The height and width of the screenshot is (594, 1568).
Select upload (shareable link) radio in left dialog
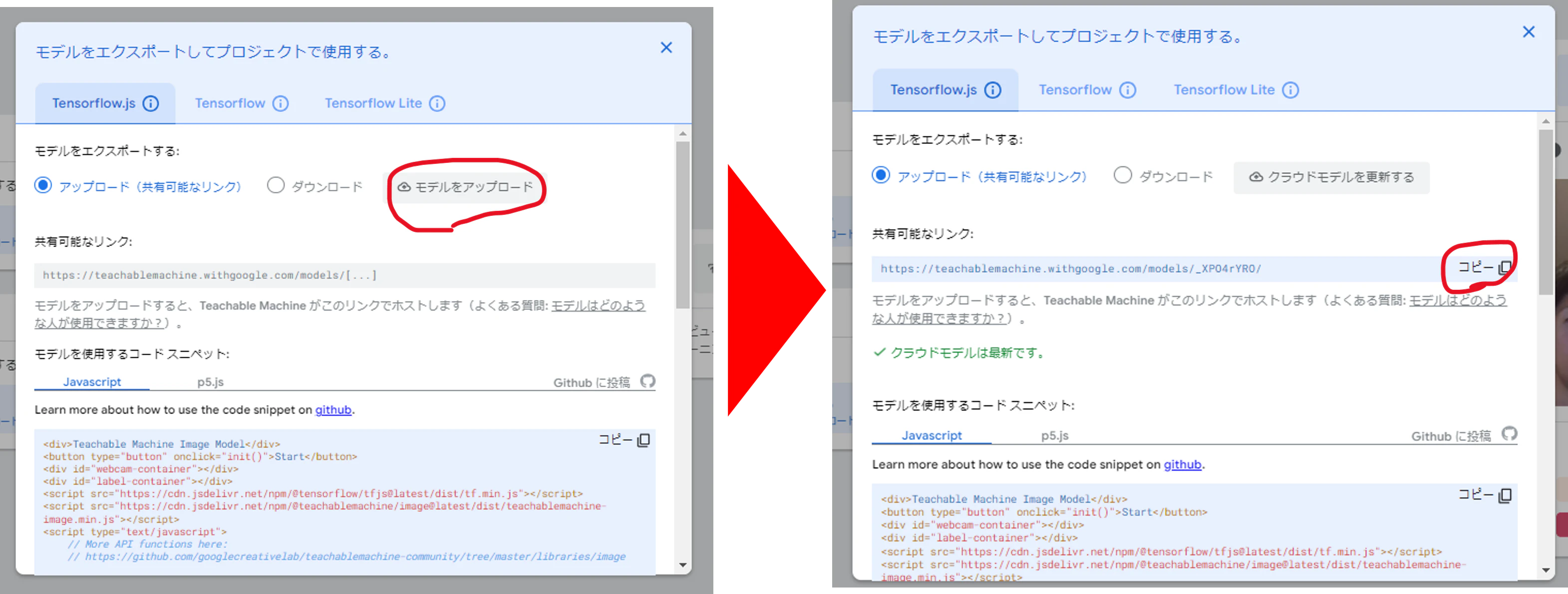click(x=42, y=185)
